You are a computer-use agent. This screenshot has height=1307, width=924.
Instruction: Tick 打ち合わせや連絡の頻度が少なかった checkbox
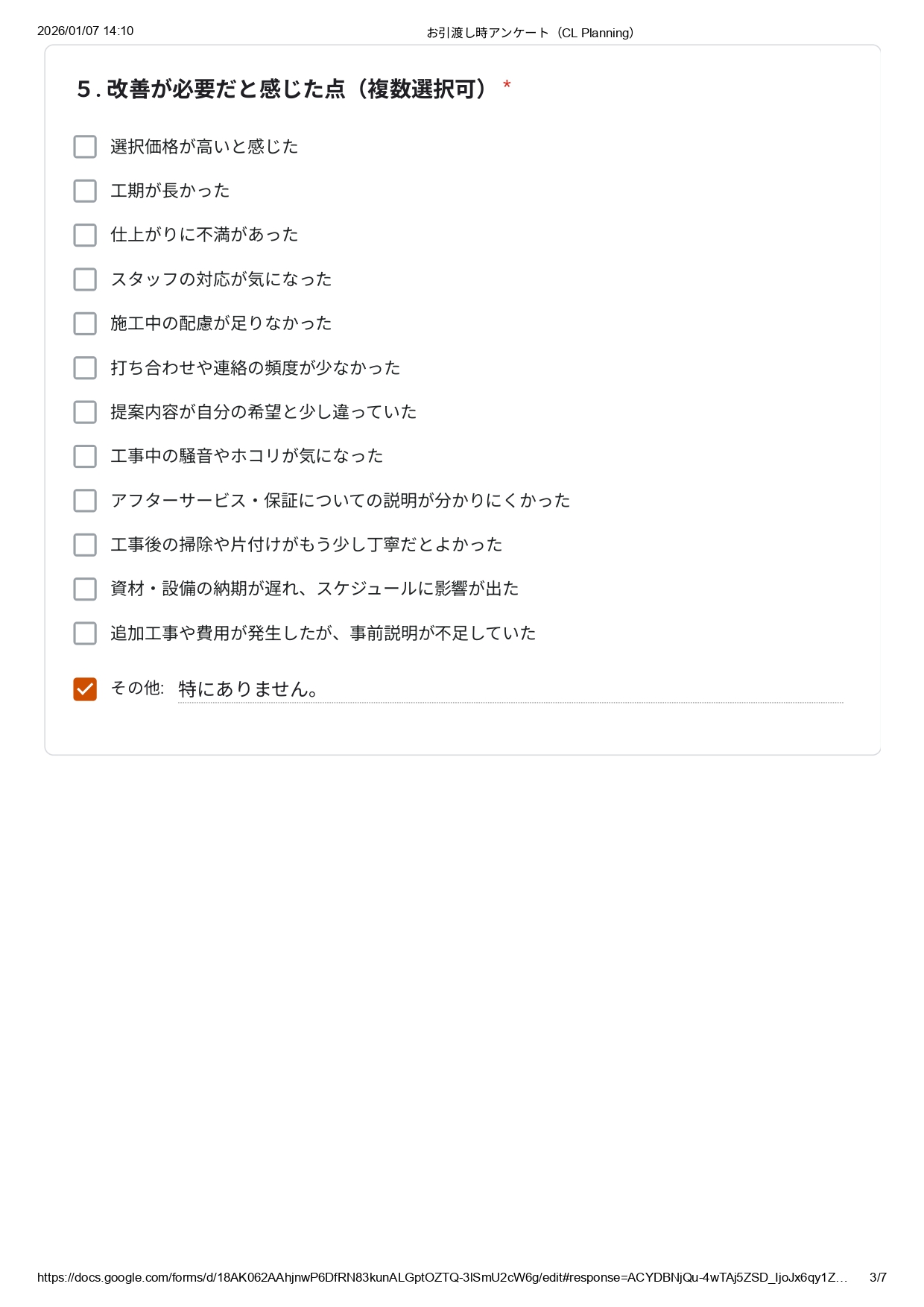pyautogui.click(x=85, y=368)
